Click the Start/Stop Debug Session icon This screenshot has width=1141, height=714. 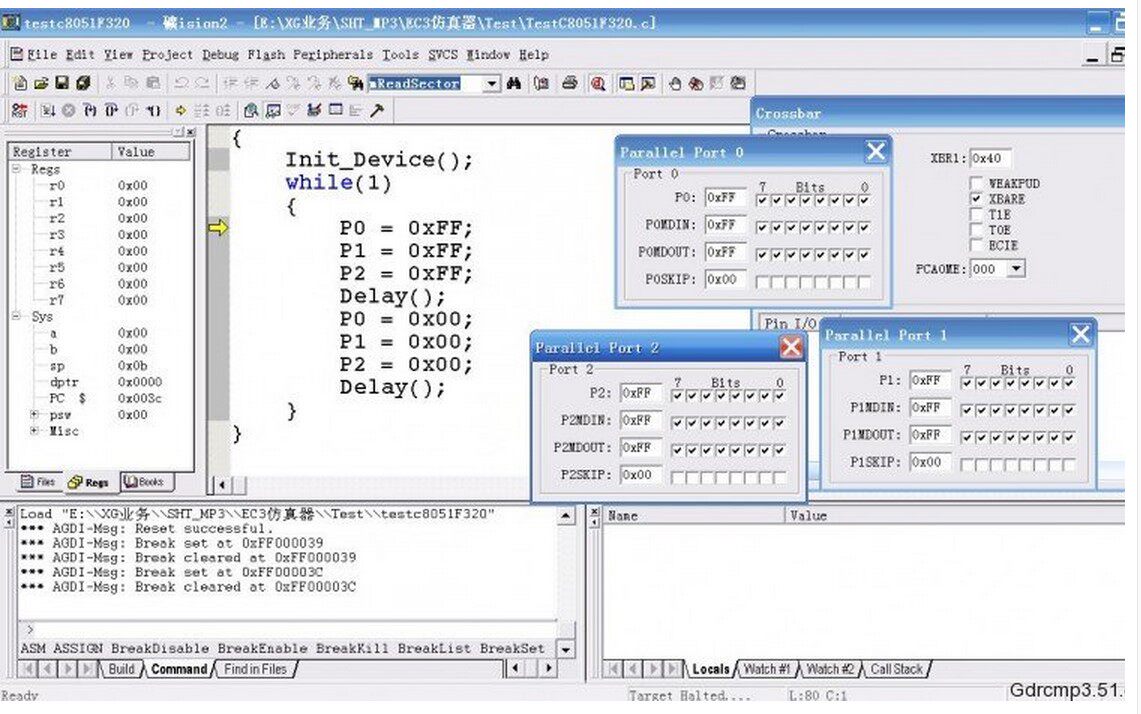tap(598, 84)
